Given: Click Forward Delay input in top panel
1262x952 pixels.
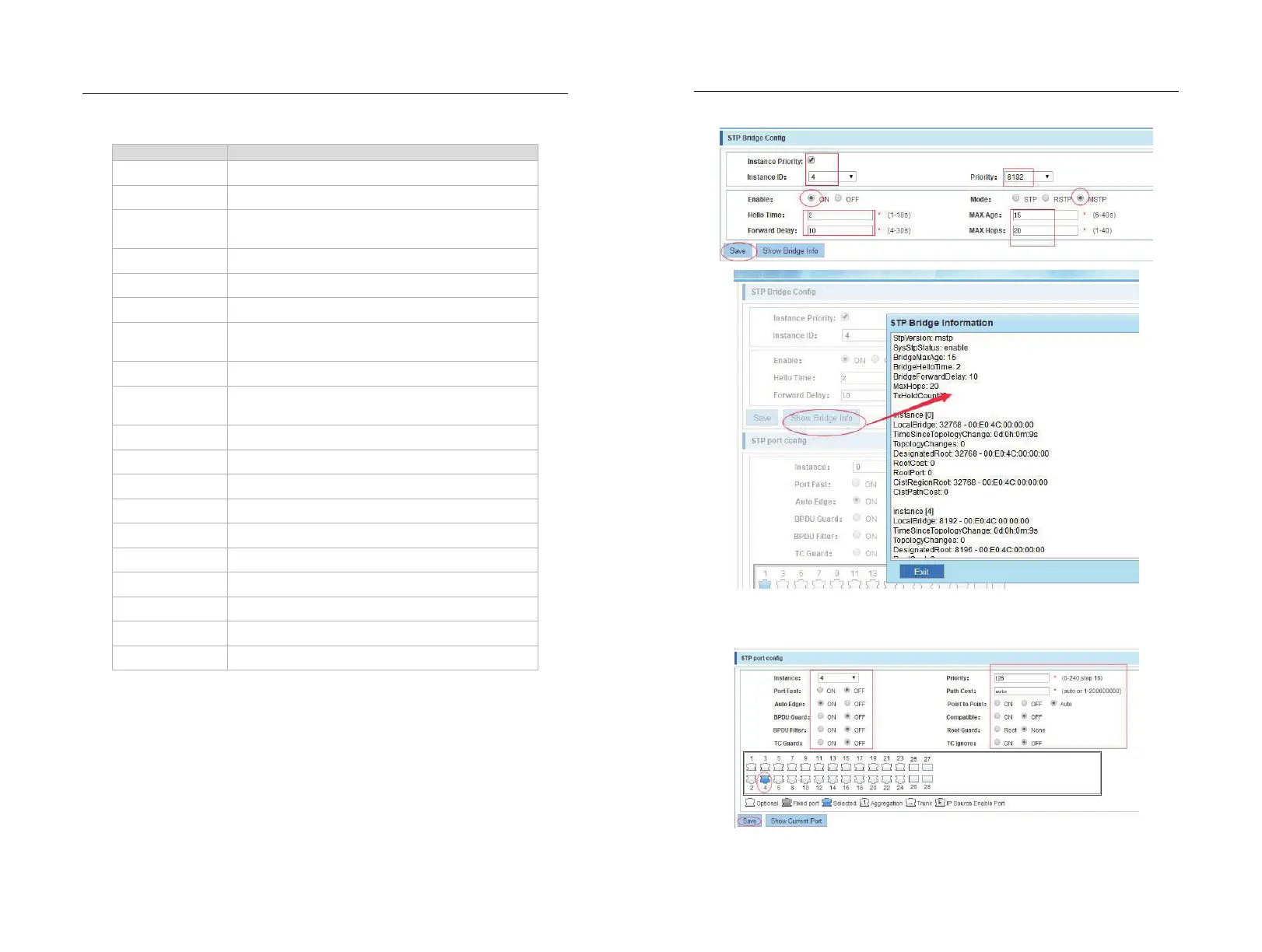Looking at the screenshot, I should 840,230.
